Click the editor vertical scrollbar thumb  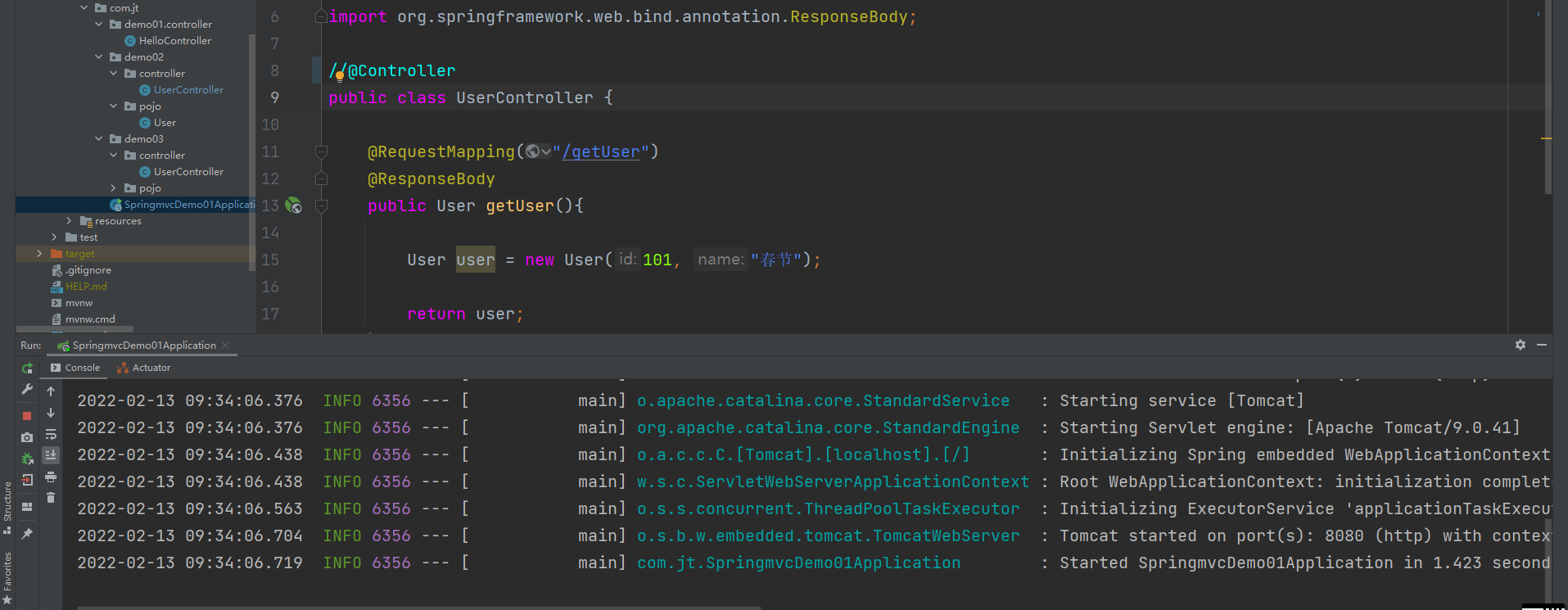[x=1548, y=97]
